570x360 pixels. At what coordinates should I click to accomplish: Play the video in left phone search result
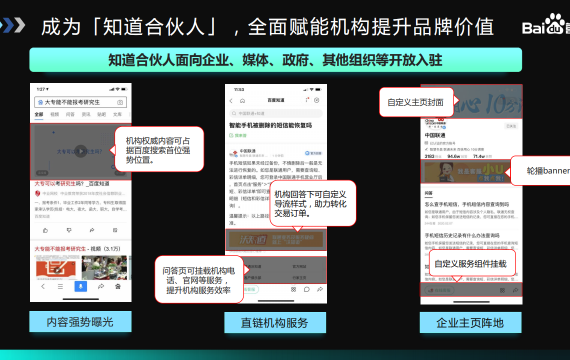pyautogui.click(x=81, y=151)
